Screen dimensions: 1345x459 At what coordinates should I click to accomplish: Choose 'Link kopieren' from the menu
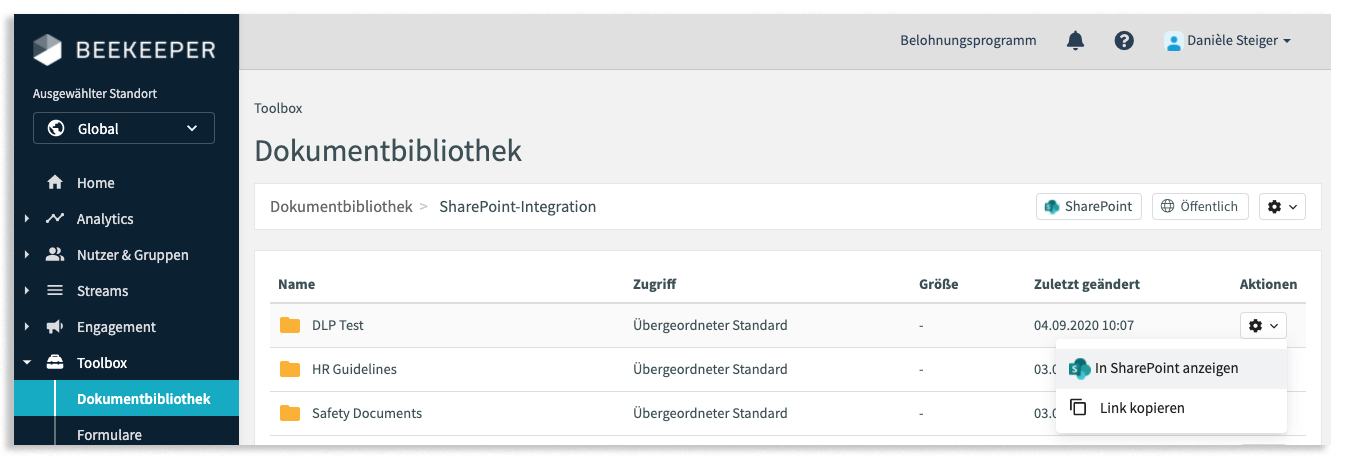[x=1141, y=408]
